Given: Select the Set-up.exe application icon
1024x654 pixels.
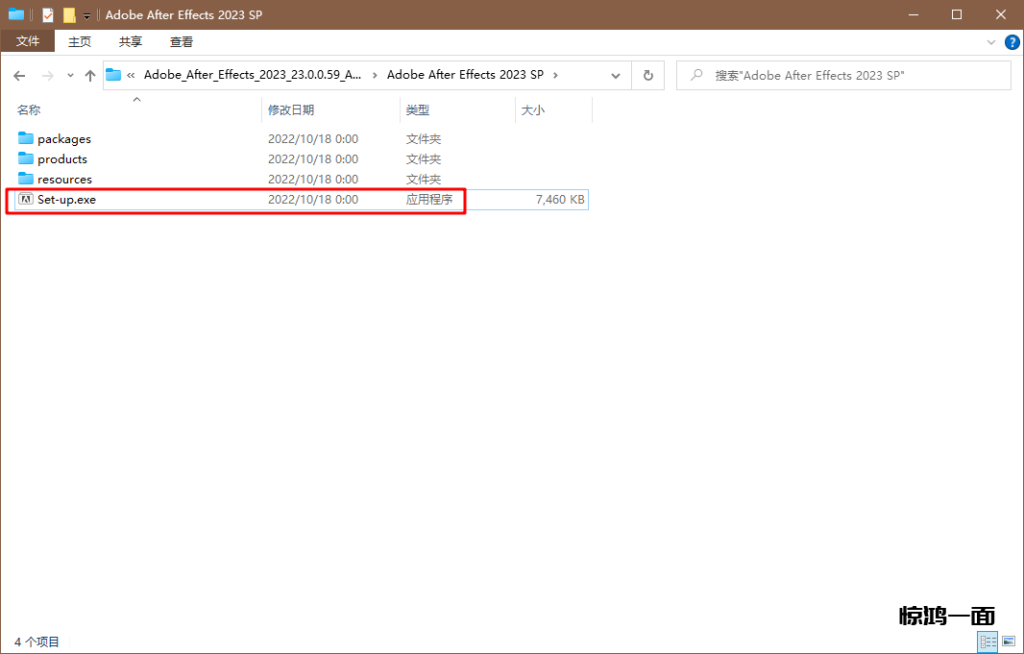Looking at the screenshot, I should 26,200.
